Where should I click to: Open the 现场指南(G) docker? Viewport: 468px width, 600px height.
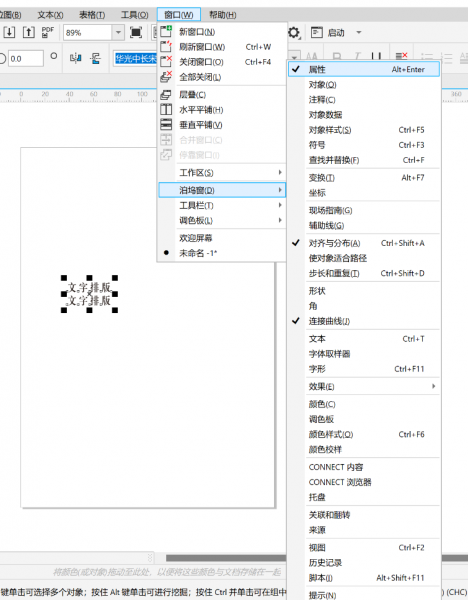pos(364,210)
